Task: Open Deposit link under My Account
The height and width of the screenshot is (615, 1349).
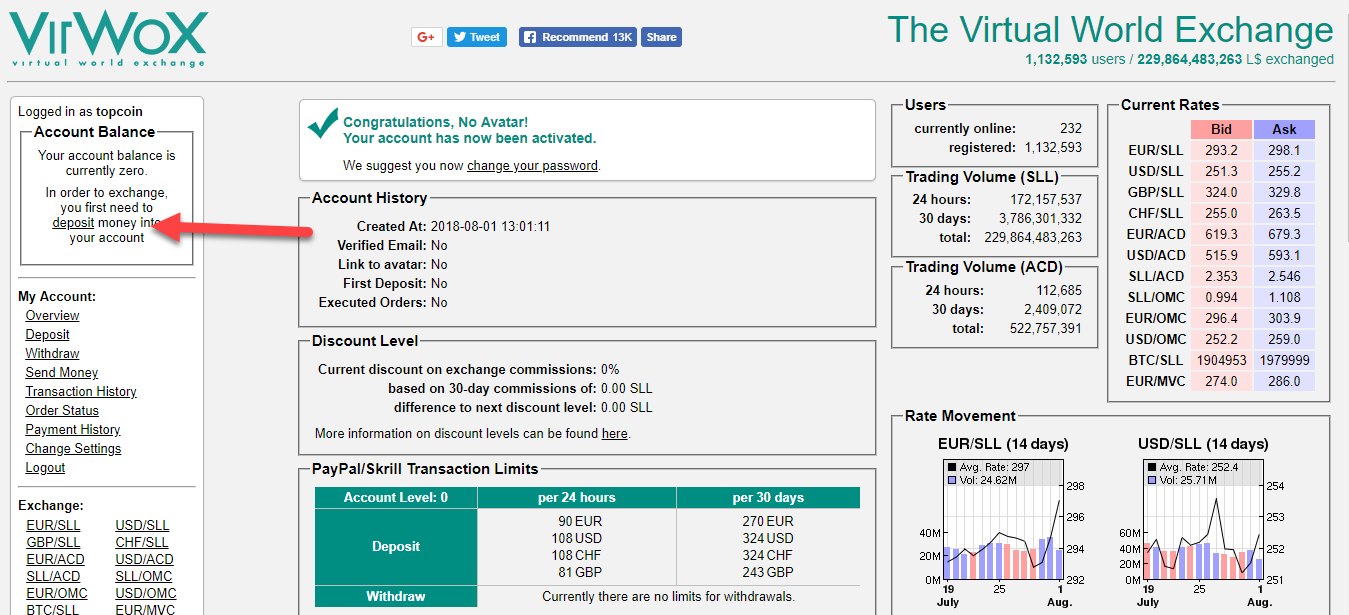Action: (47, 334)
